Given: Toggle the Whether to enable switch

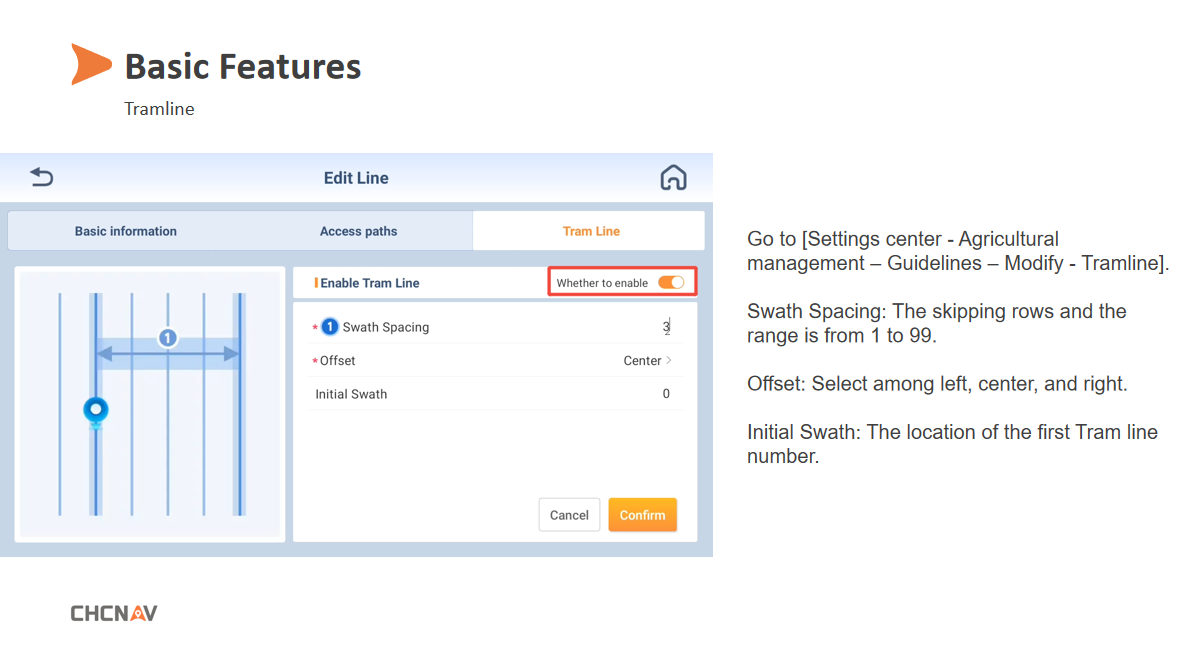Looking at the screenshot, I should [x=671, y=283].
